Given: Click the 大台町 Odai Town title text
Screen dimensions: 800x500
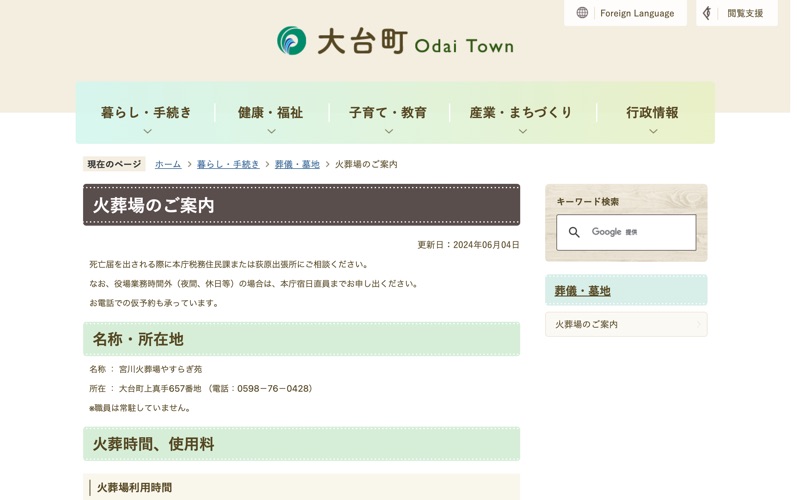Looking at the screenshot, I should (415, 42).
